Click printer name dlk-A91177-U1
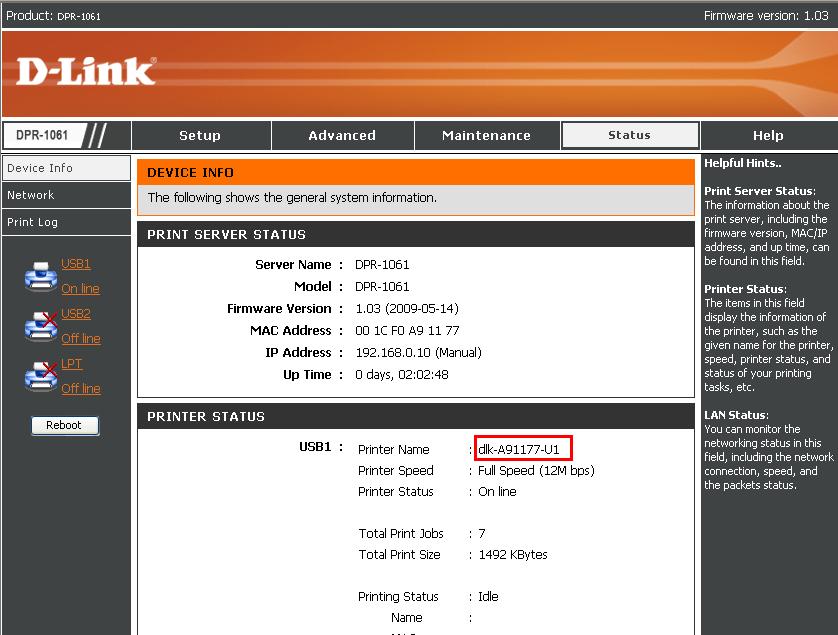Viewport: 838px width, 635px height. coord(518,450)
